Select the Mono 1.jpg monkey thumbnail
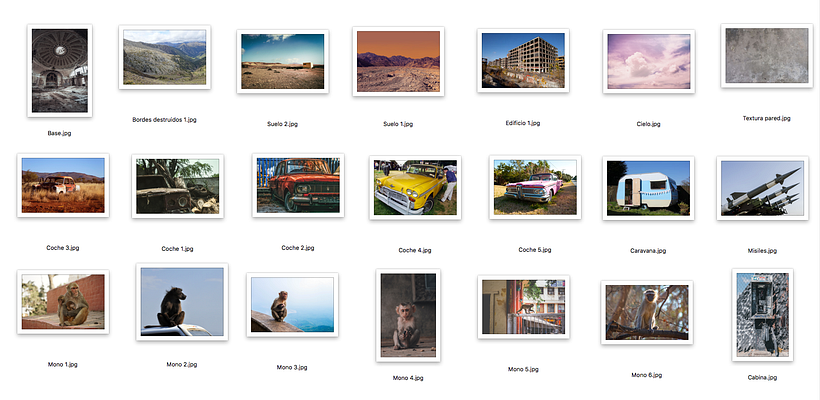 click(x=63, y=300)
